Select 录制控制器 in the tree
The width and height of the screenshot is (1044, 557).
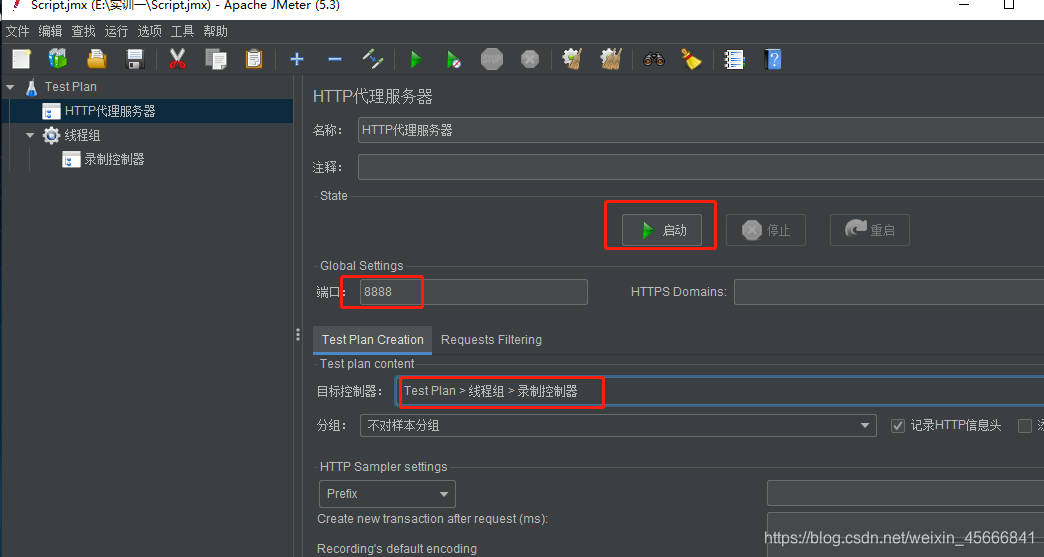pyautogui.click(x=114, y=159)
